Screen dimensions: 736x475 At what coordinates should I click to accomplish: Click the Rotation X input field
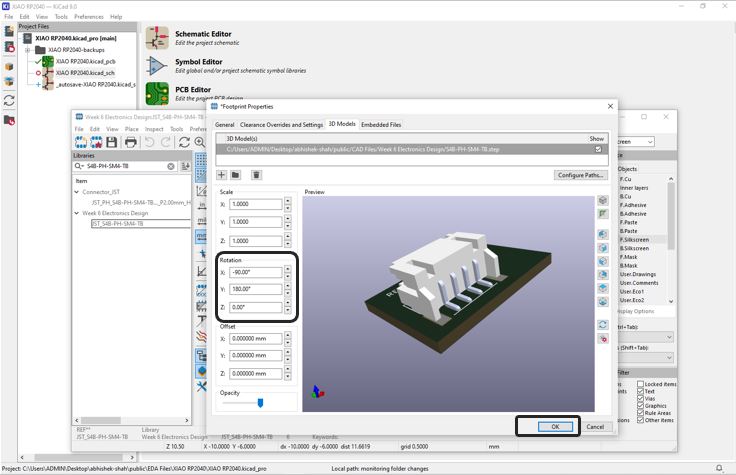(256, 272)
